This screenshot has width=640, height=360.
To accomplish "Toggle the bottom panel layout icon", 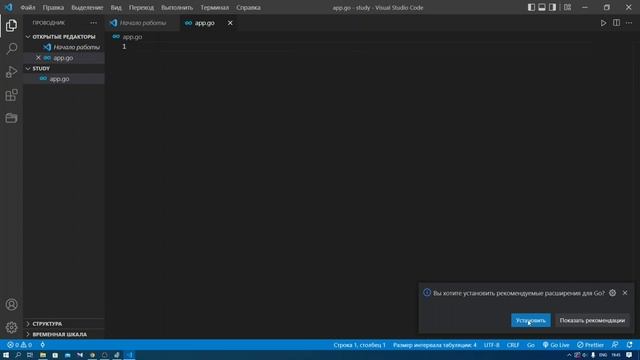I will coord(542,7).
